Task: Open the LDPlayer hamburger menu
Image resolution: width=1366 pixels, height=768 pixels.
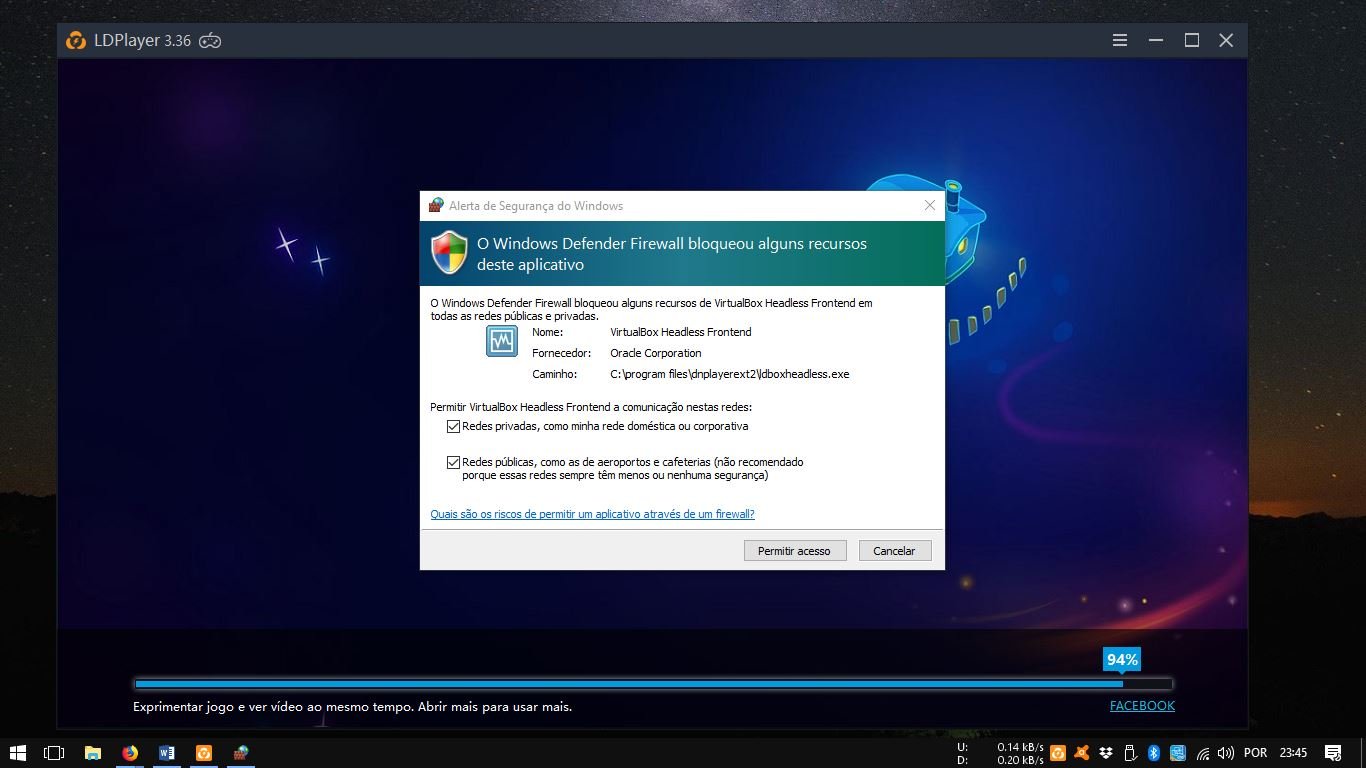Action: [x=1120, y=40]
